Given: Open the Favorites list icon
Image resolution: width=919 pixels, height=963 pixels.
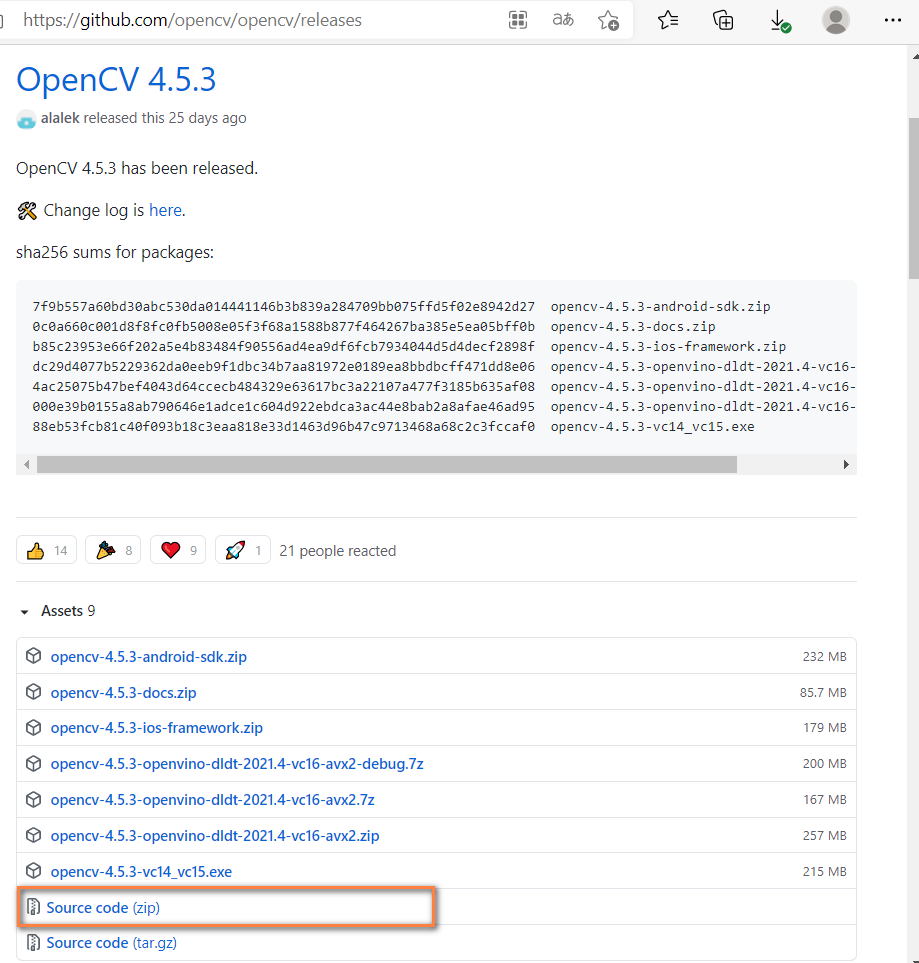Looking at the screenshot, I should tap(668, 20).
